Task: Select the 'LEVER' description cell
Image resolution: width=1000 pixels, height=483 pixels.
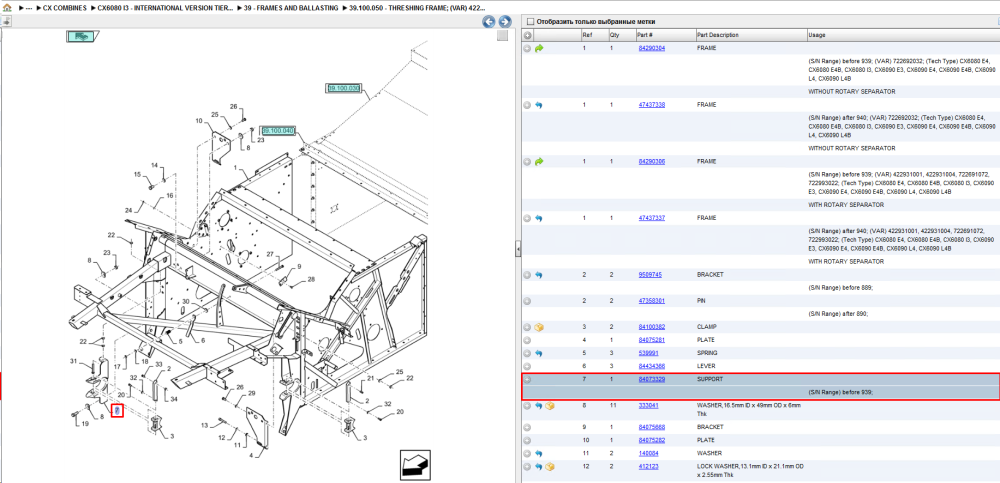Action: [x=705, y=366]
